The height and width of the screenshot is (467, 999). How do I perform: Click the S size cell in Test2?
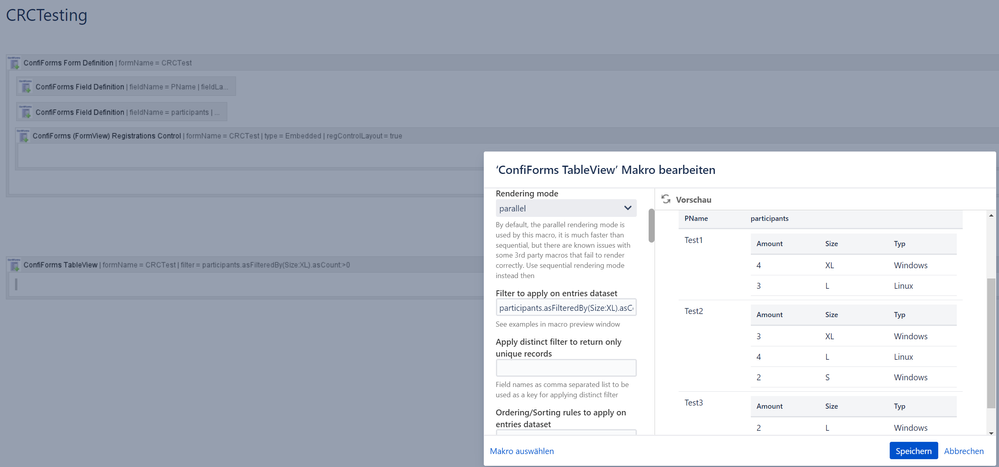(827, 377)
